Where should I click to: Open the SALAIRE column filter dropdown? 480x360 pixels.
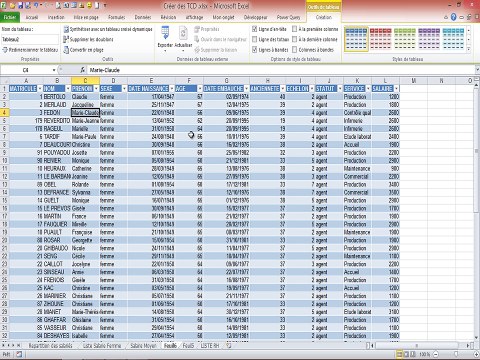(x=396, y=89)
